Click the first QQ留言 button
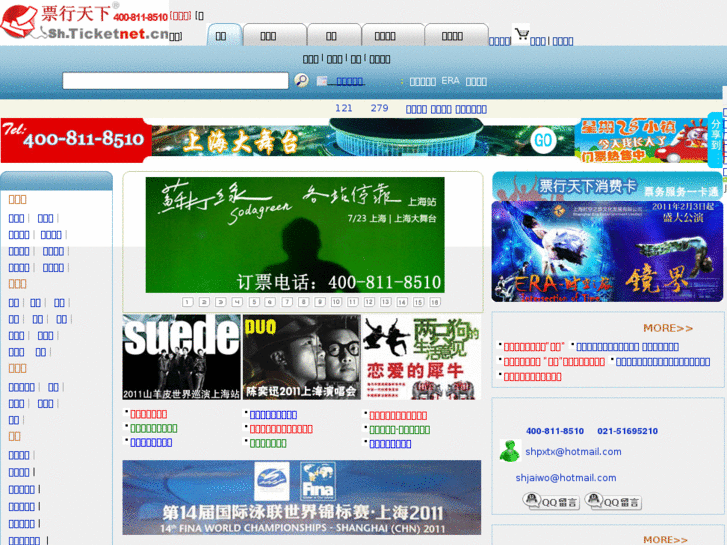 click(551, 501)
